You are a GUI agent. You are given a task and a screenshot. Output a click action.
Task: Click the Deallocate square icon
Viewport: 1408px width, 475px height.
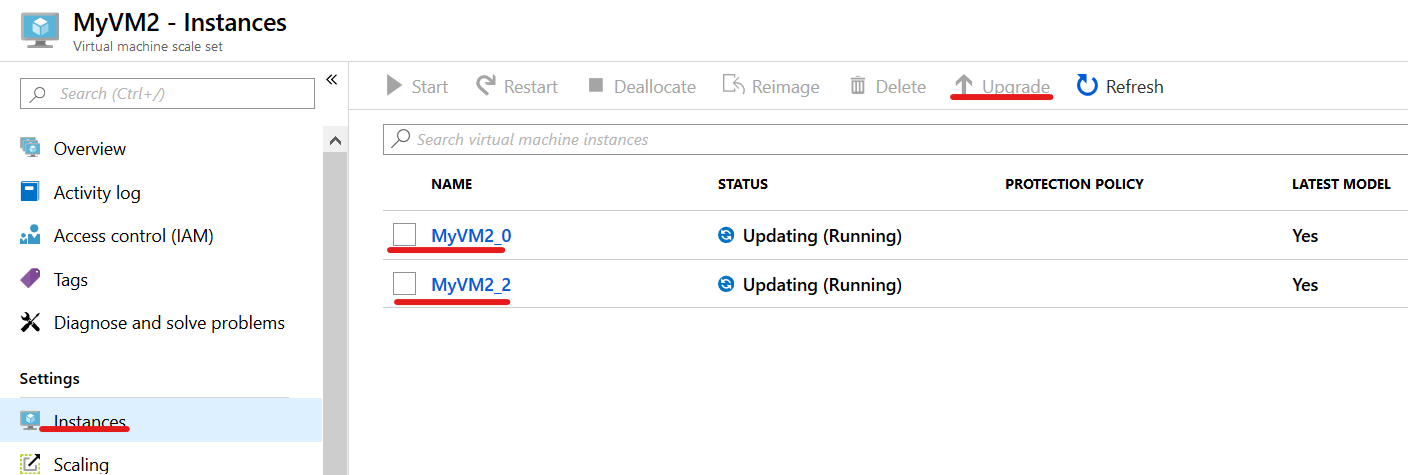tap(596, 86)
